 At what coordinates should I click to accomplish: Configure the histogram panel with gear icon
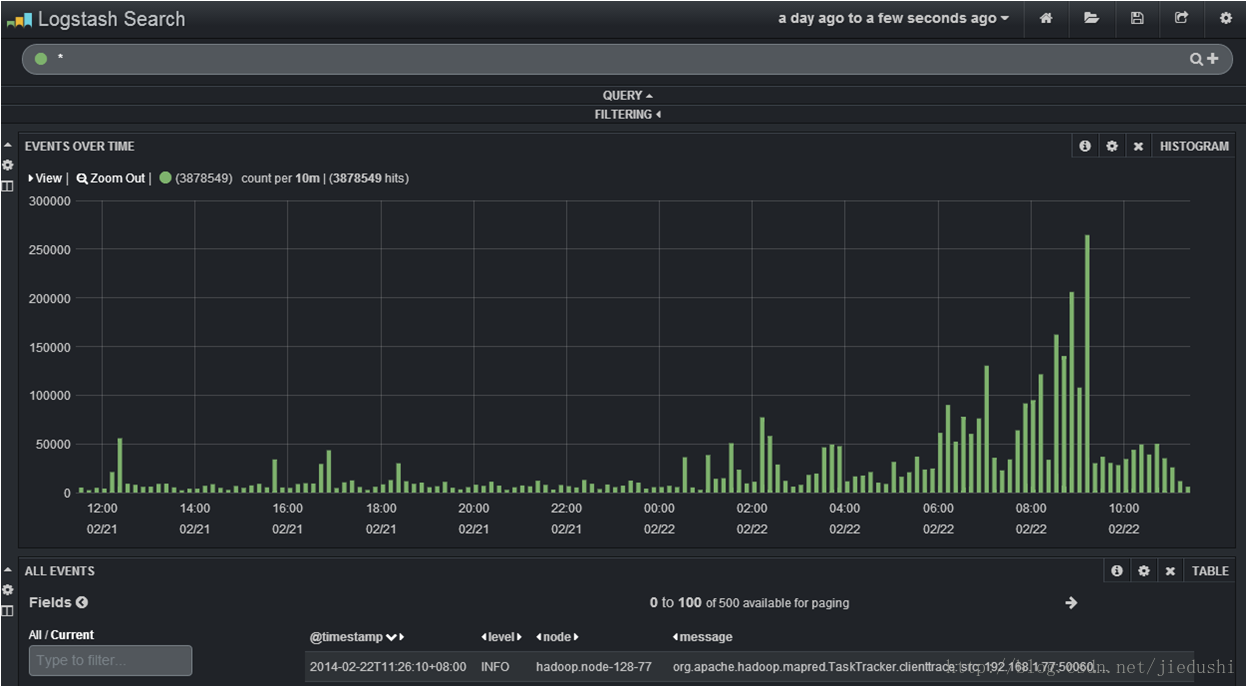coord(1112,146)
